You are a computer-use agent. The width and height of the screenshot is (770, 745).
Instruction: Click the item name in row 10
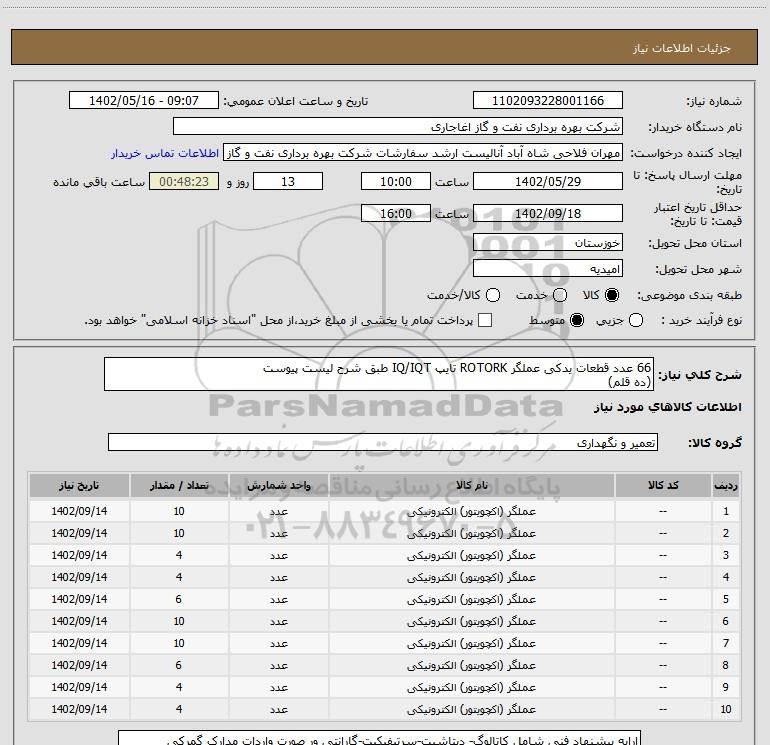click(471, 710)
